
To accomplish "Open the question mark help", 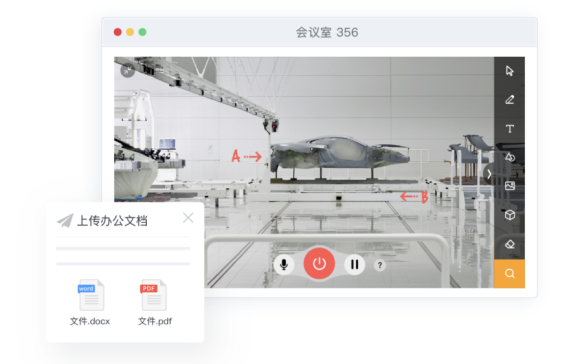I will [x=380, y=265].
